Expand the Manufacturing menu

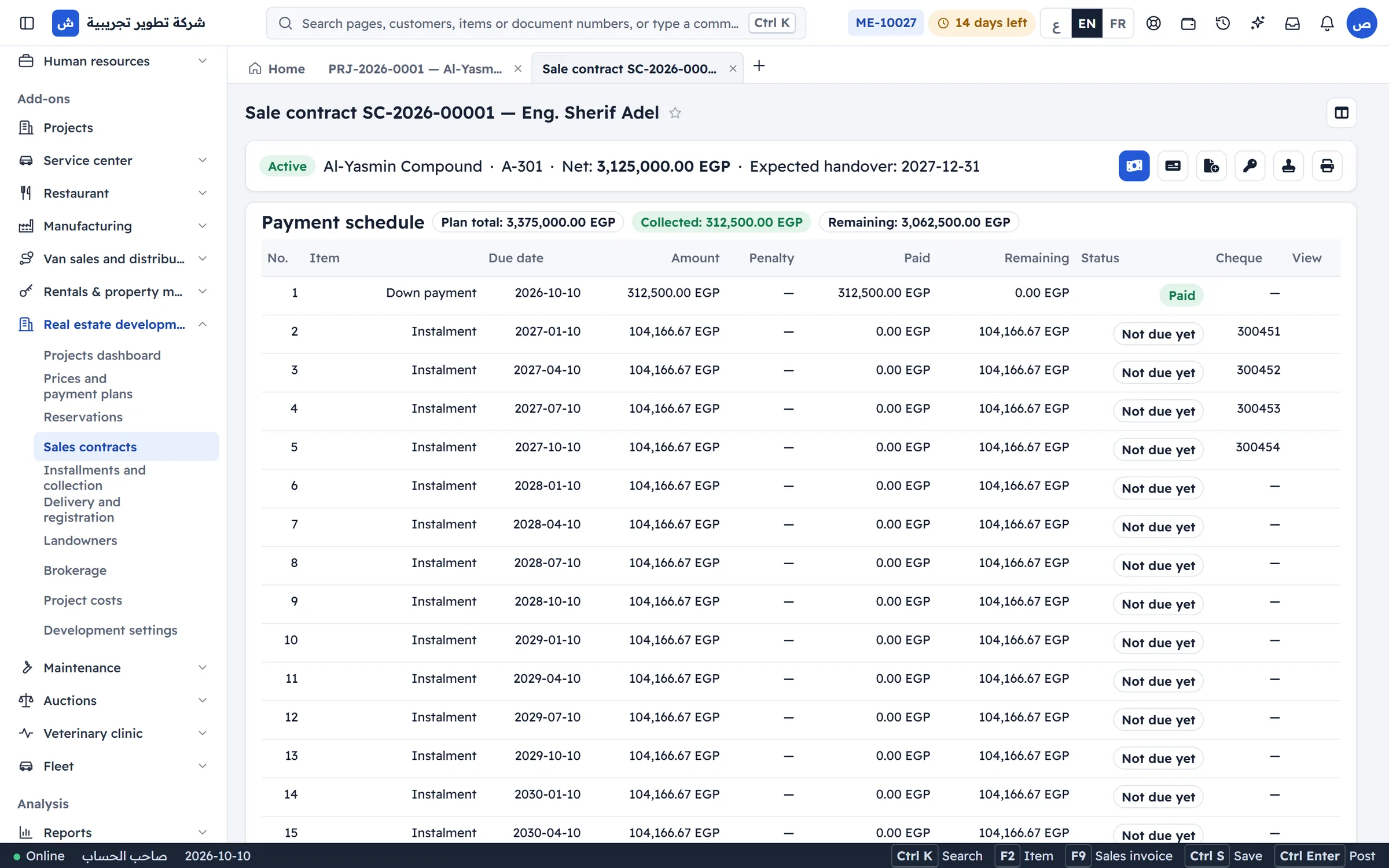(113, 226)
